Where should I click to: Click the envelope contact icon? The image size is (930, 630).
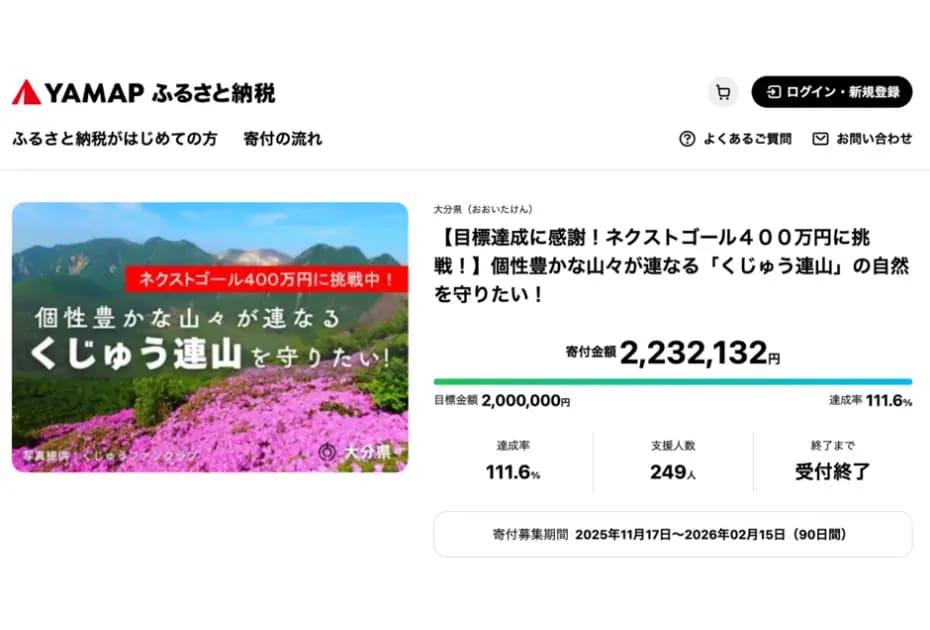tap(820, 139)
